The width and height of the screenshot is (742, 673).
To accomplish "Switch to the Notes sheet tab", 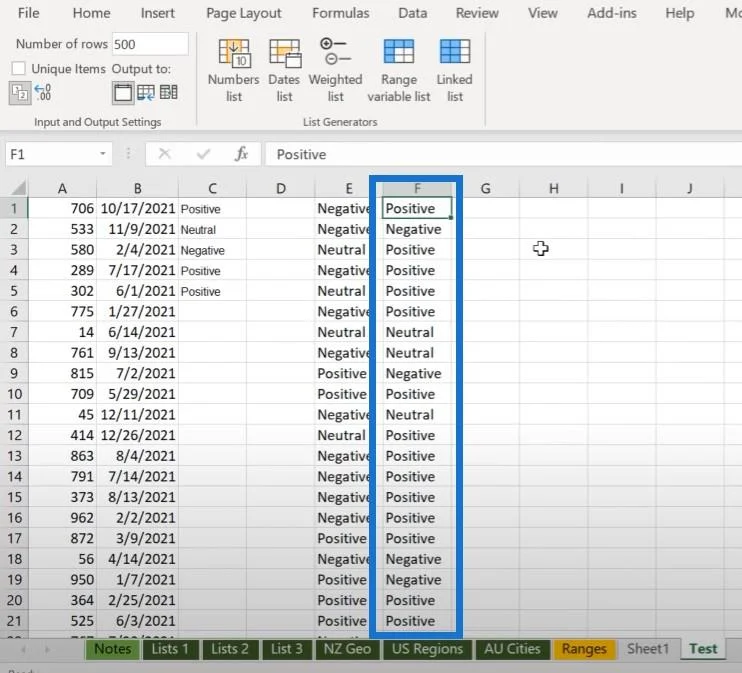I will 113,649.
